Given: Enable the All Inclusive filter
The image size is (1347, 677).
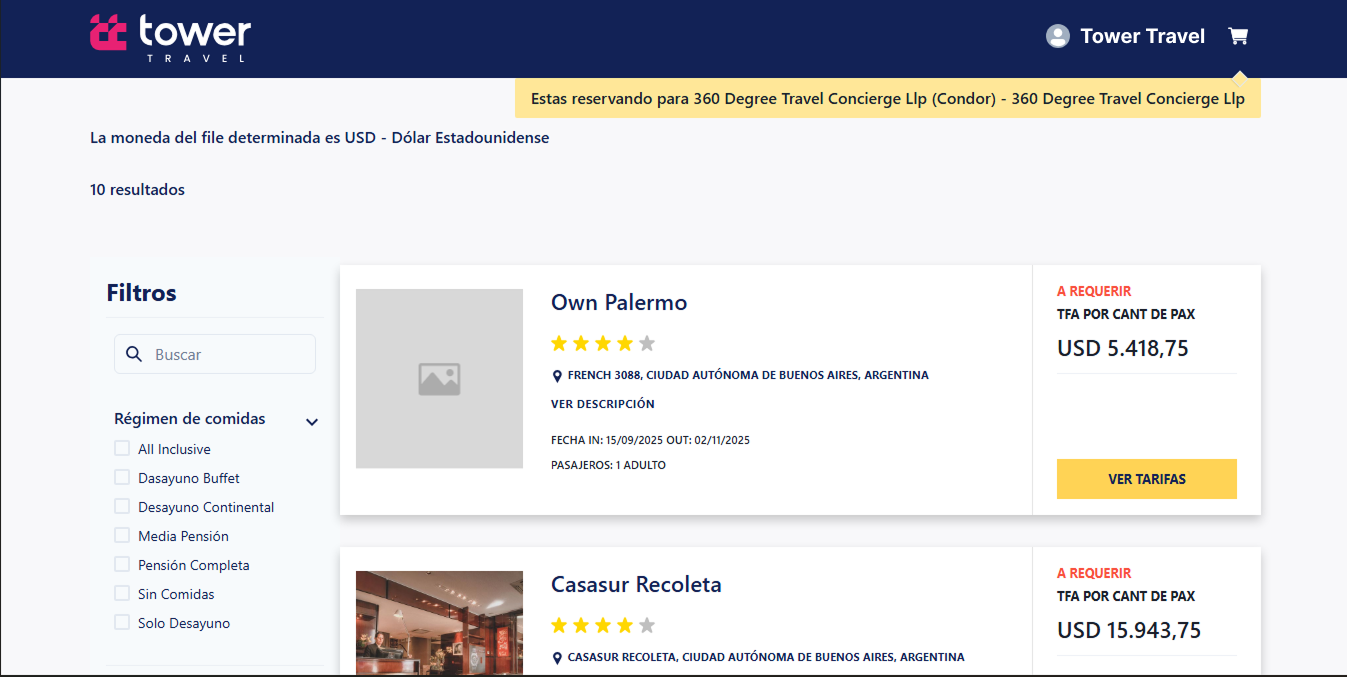Looking at the screenshot, I should pyautogui.click(x=121, y=448).
